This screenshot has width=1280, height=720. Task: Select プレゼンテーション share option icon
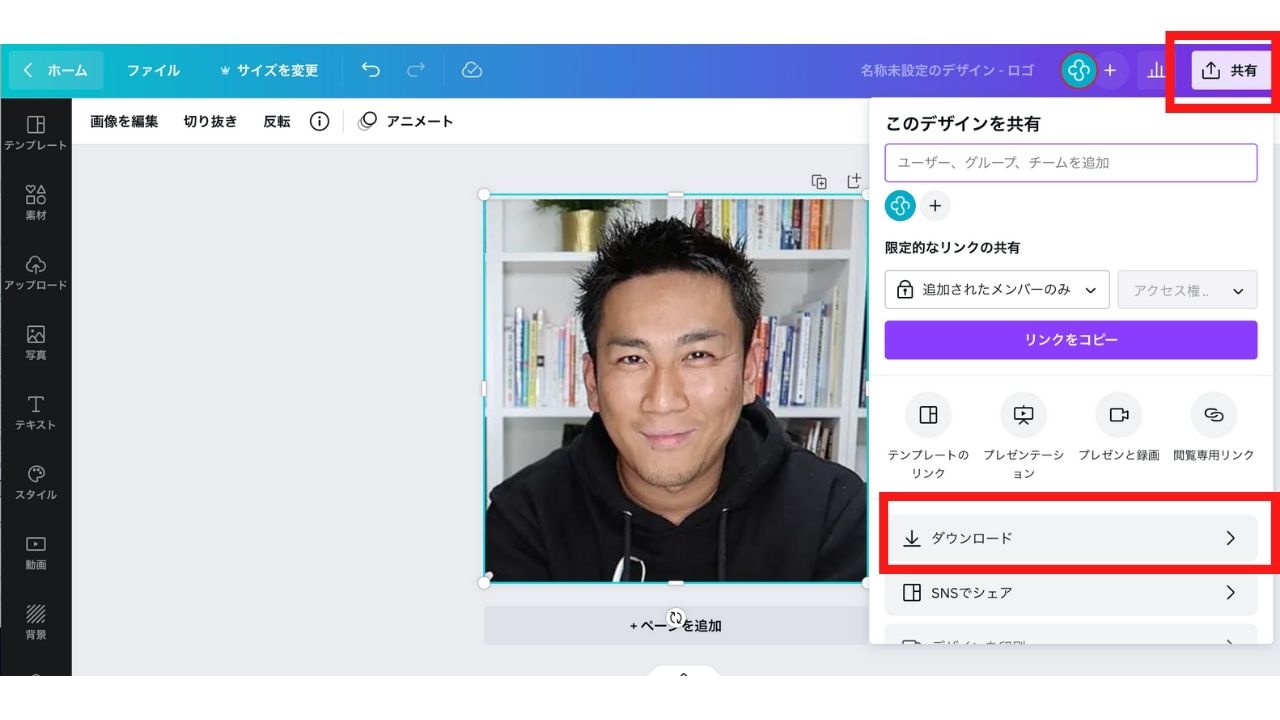point(1023,415)
